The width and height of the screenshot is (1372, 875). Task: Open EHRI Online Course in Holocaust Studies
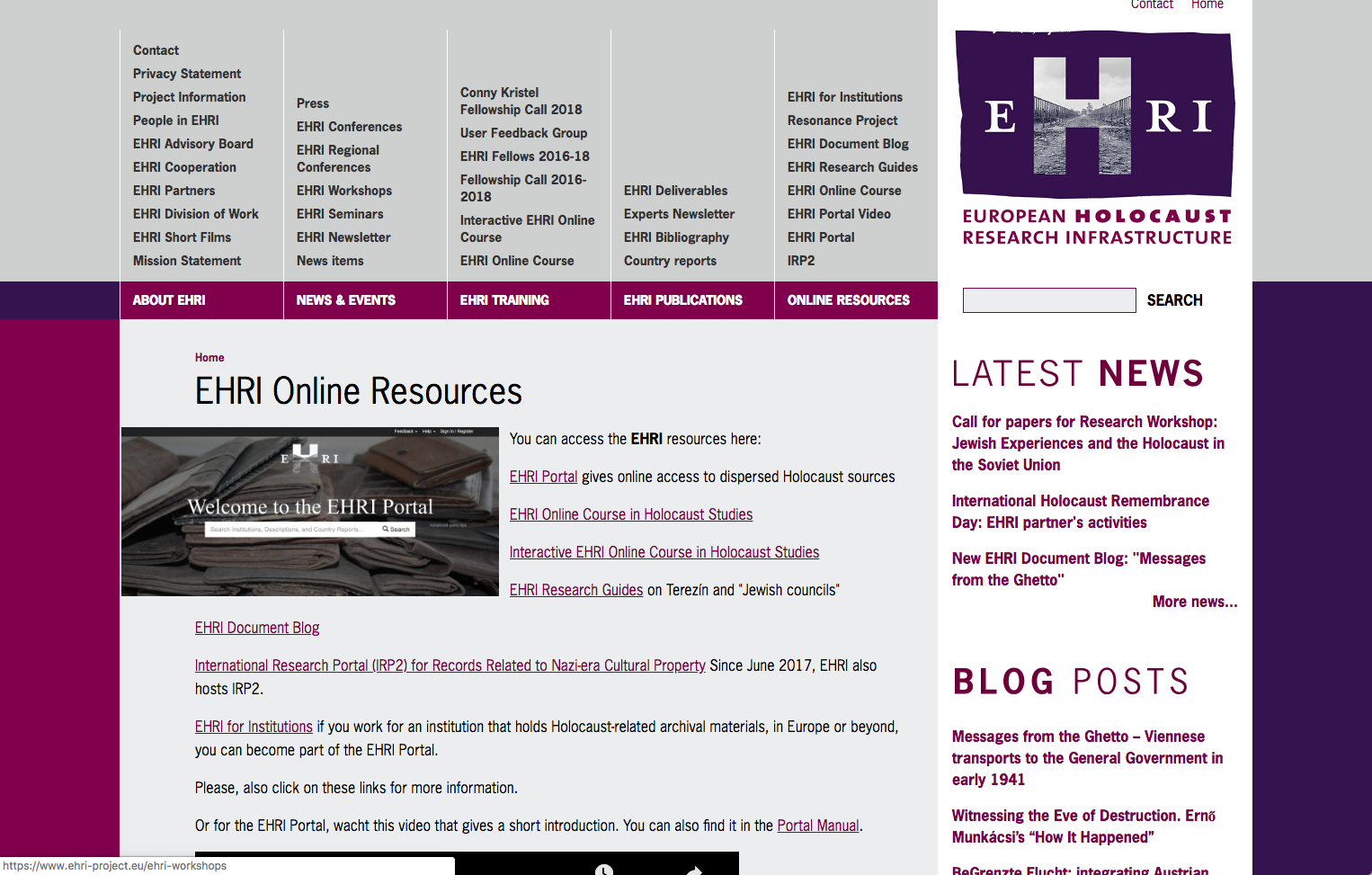coord(631,514)
